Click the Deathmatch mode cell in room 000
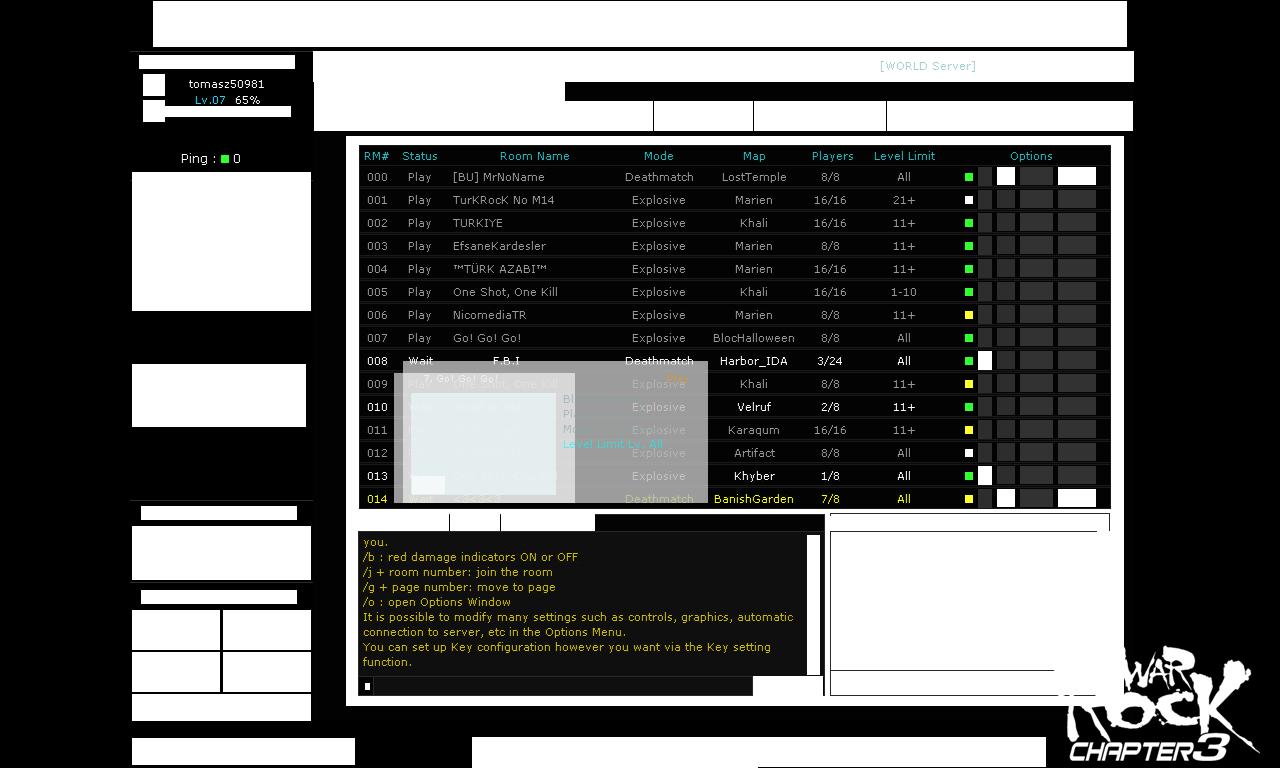The height and width of the screenshot is (768, 1280). 659,177
